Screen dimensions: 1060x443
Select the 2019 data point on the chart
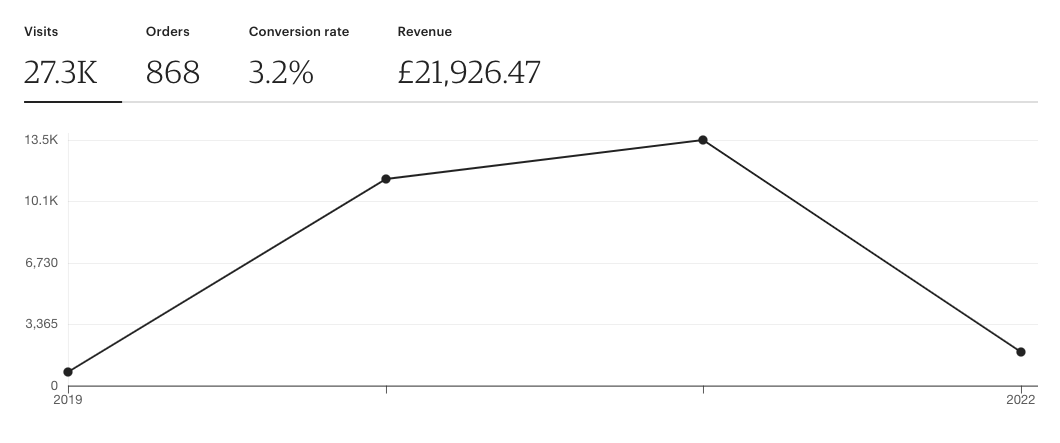coord(68,372)
